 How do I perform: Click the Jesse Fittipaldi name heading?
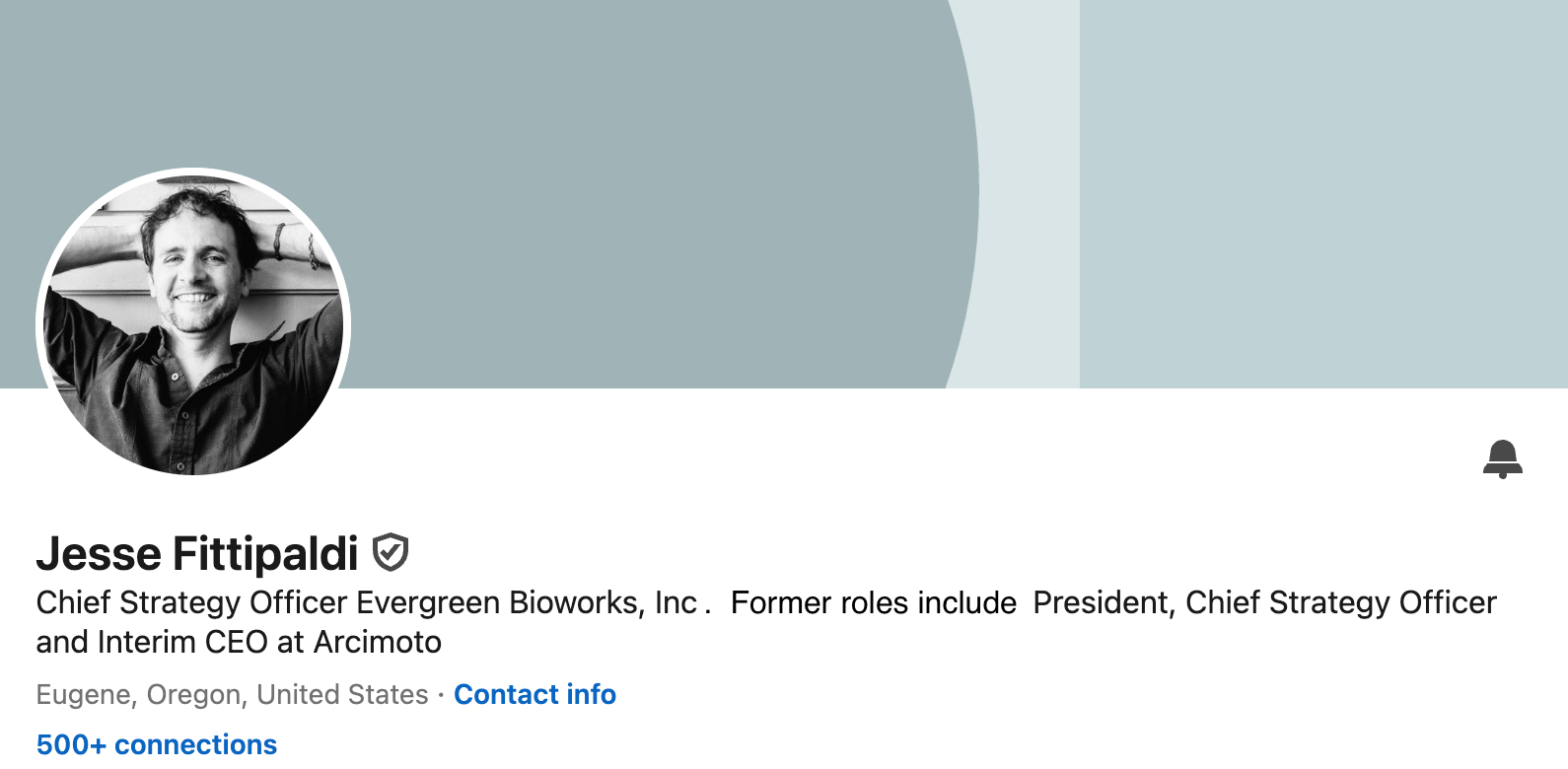197,553
